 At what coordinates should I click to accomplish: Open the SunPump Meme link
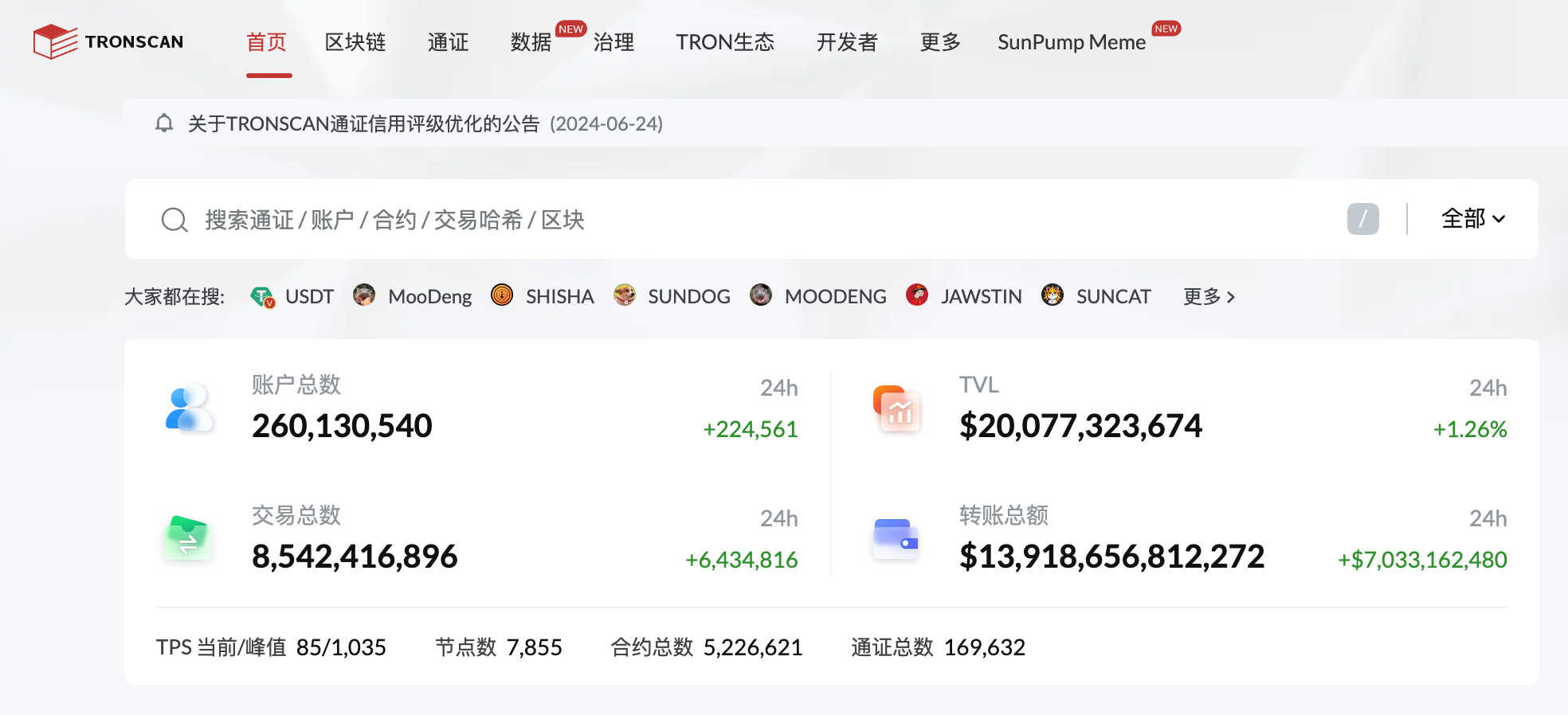point(1072,42)
